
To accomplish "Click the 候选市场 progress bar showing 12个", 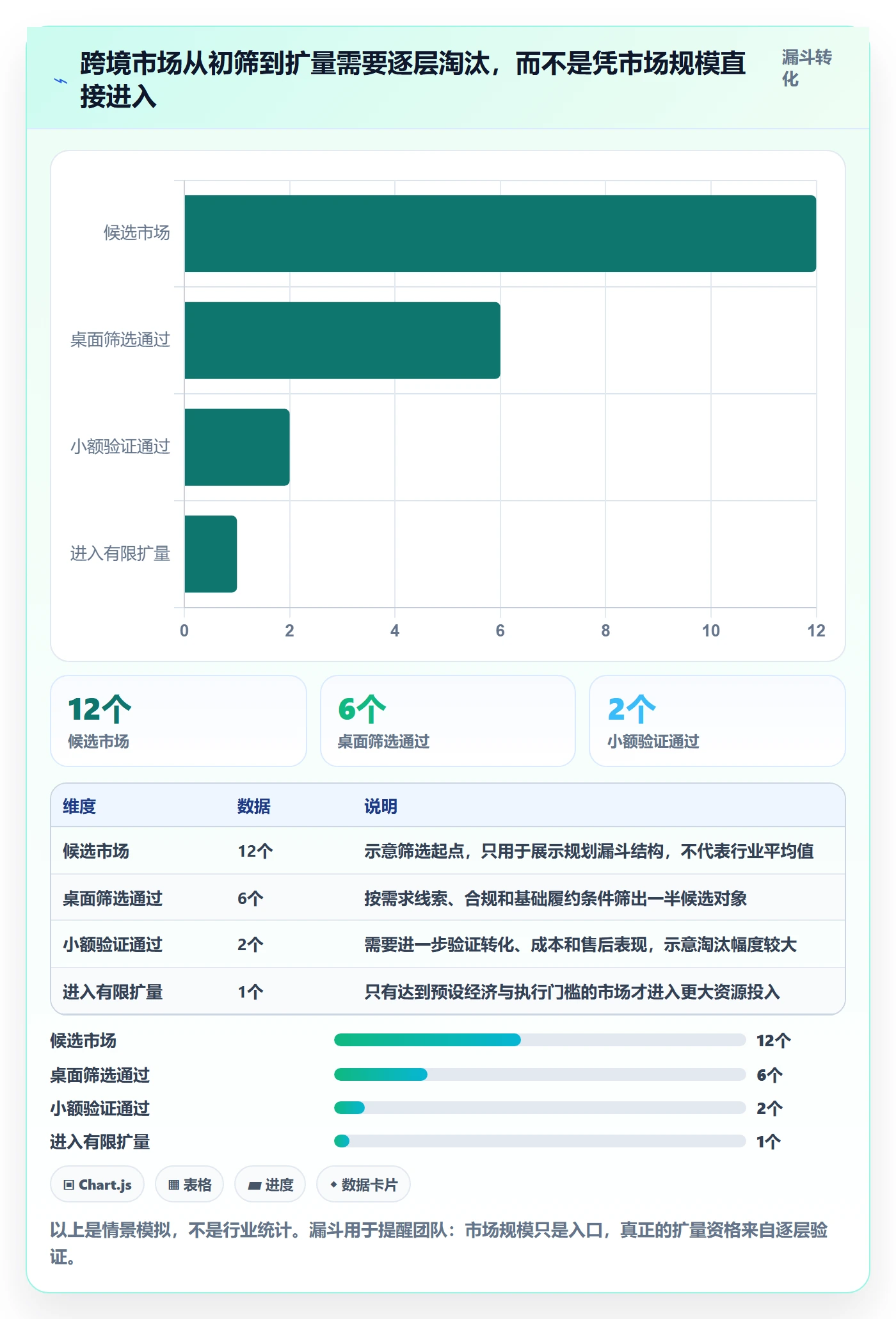I will click(540, 1040).
